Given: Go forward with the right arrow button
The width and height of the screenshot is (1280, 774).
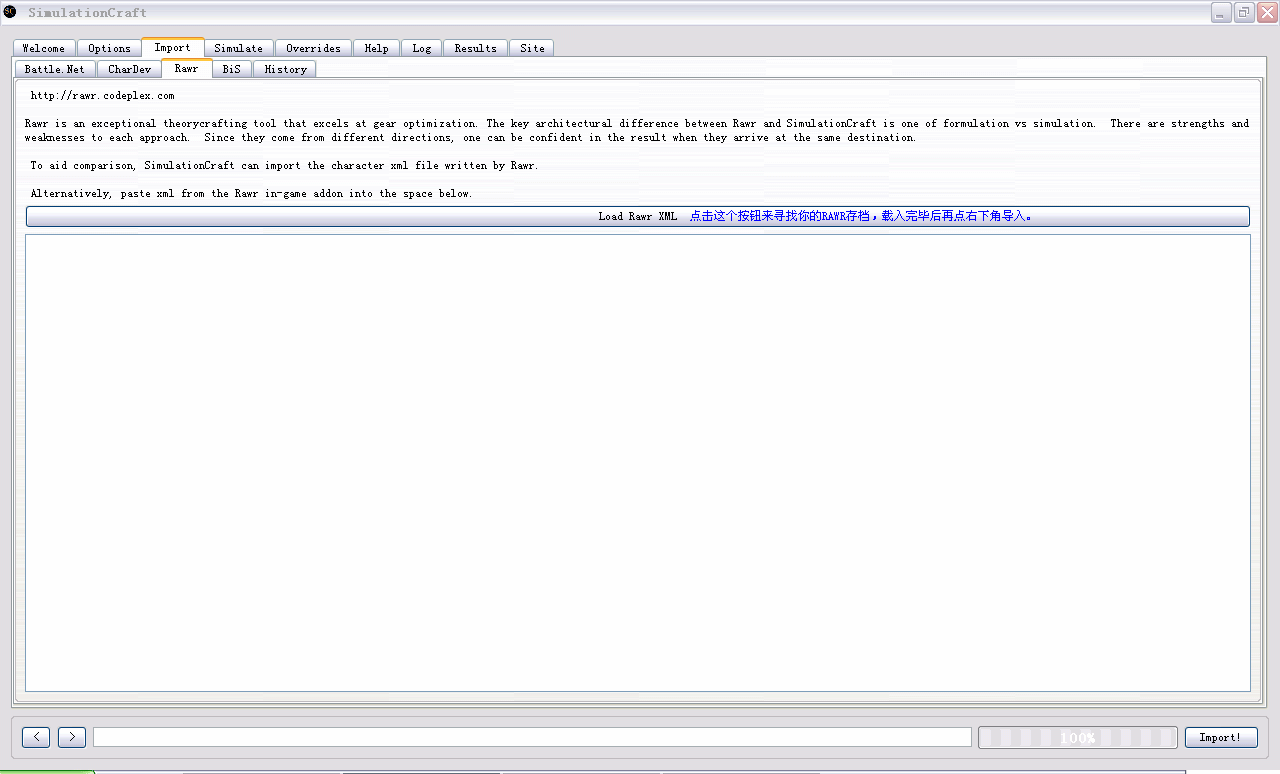Looking at the screenshot, I should tap(72, 737).
